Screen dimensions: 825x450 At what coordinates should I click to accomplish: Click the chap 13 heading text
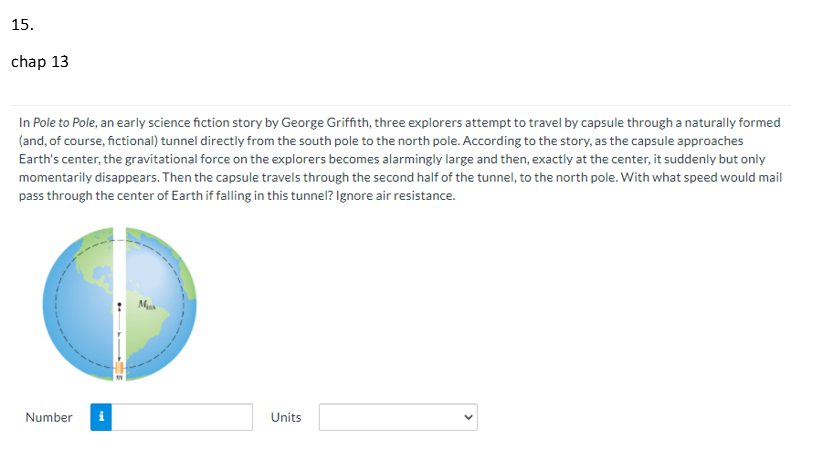click(x=40, y=62)
